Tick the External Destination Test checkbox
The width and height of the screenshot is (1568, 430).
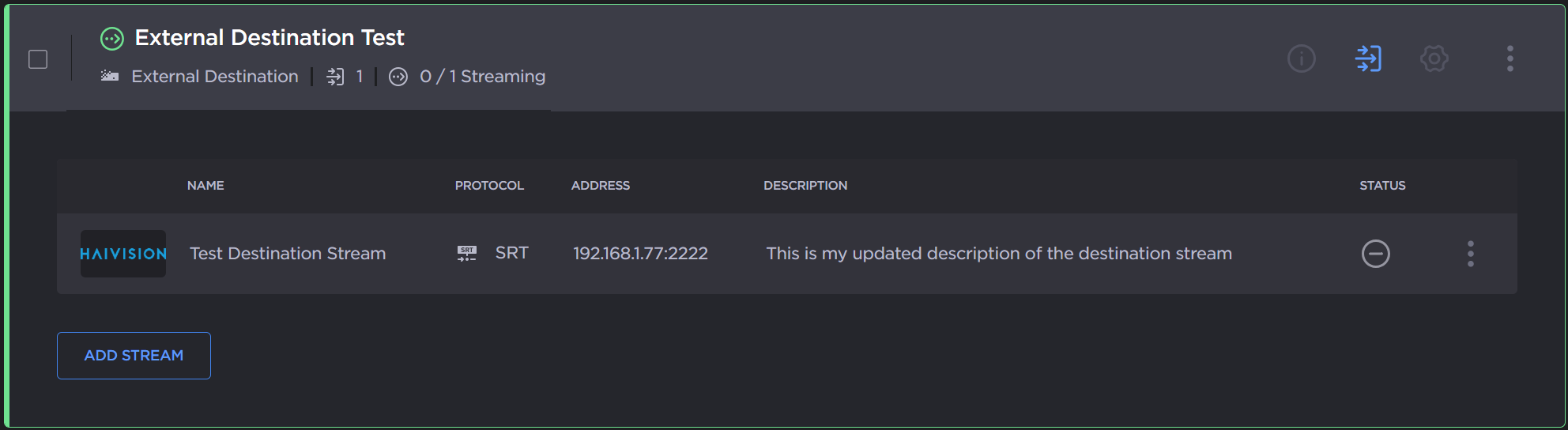tap(38, 59)
